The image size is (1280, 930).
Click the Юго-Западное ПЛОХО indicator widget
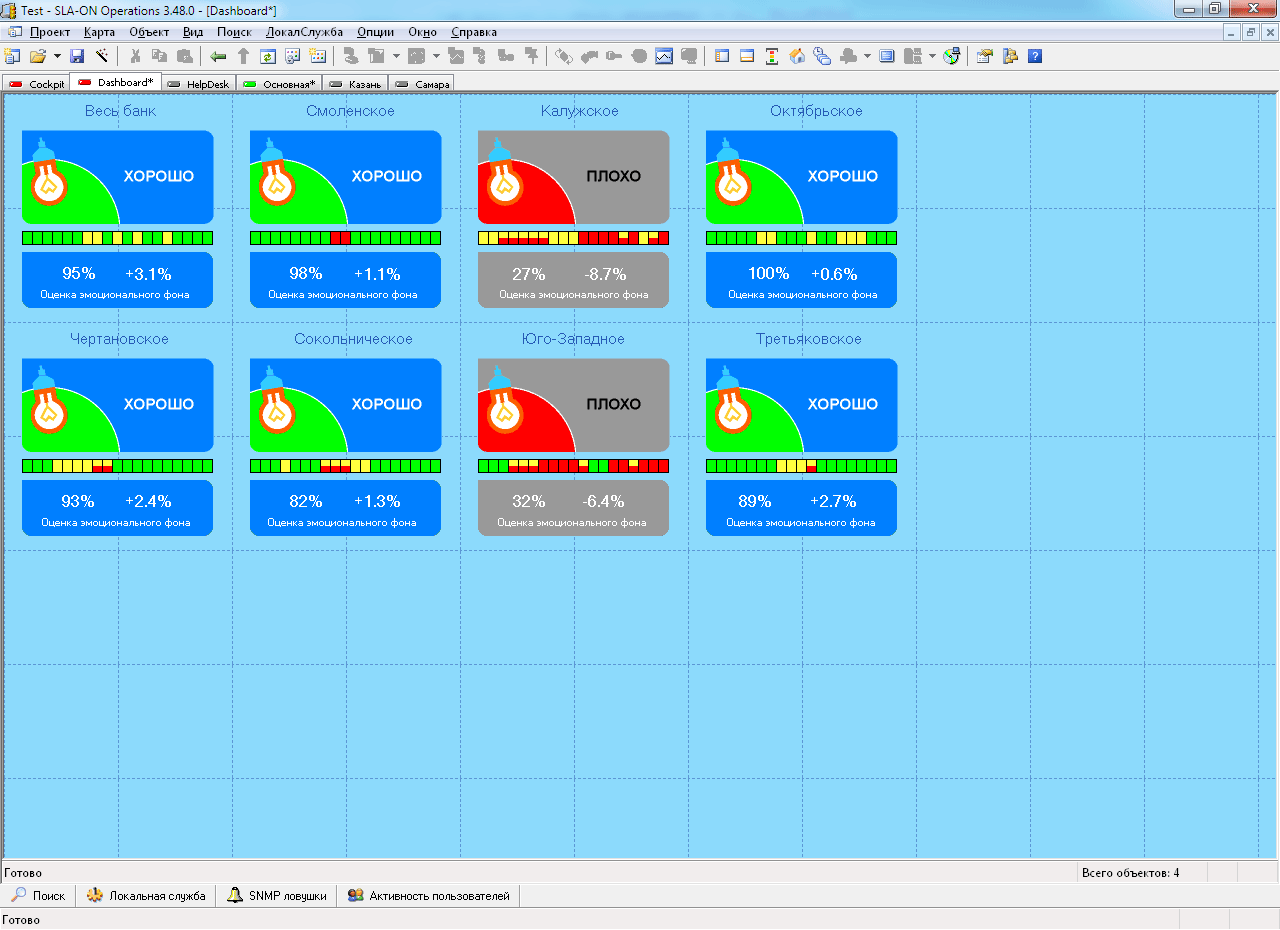pyautogui.click(x=573, y=405)
